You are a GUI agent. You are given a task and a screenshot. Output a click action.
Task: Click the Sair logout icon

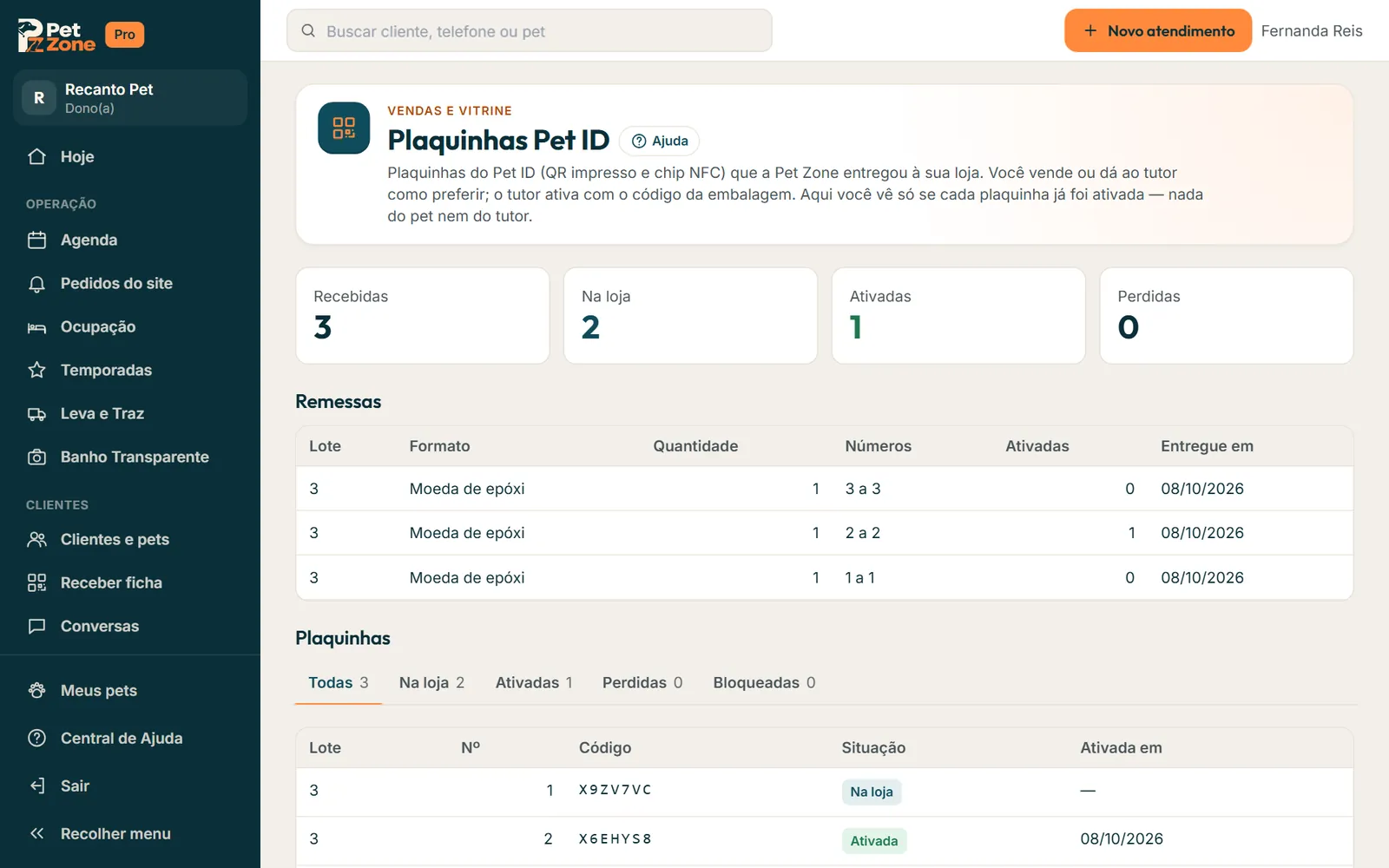(x=36, y=786)
